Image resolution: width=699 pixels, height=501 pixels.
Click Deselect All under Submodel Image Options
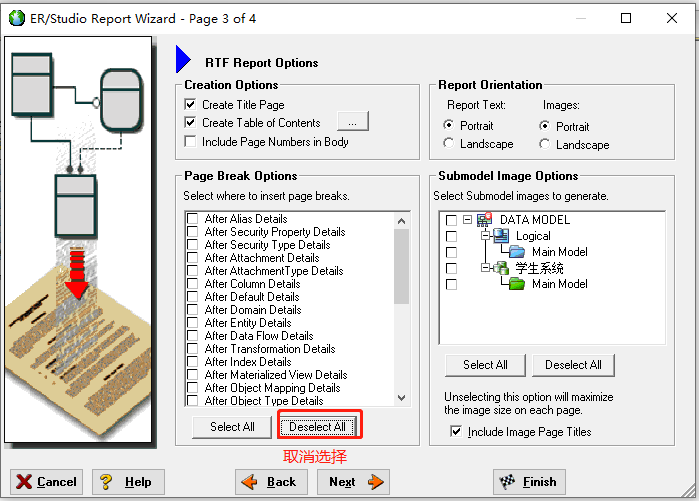click(x=573, y=365)
